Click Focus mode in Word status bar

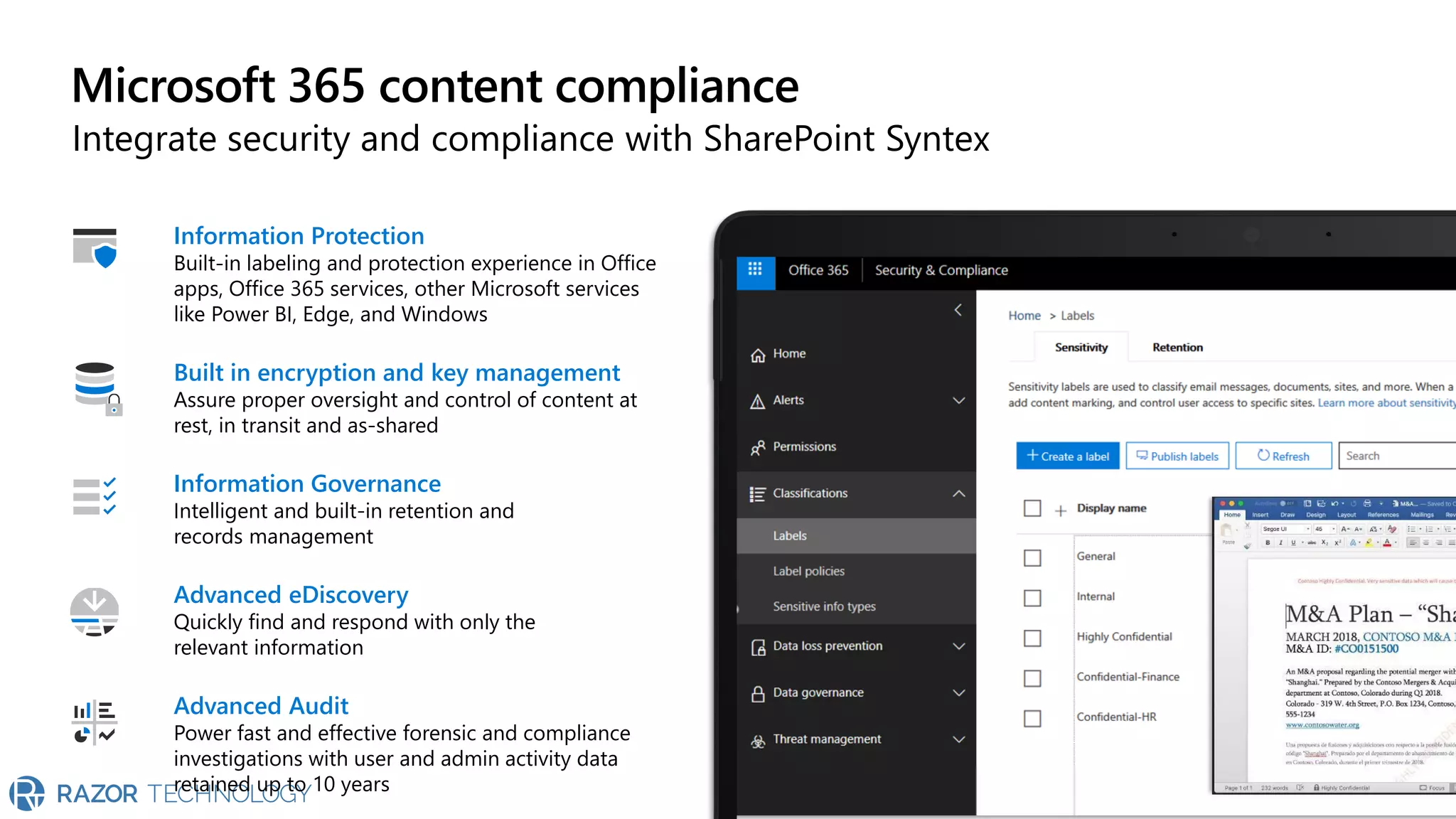(1433, 788)
